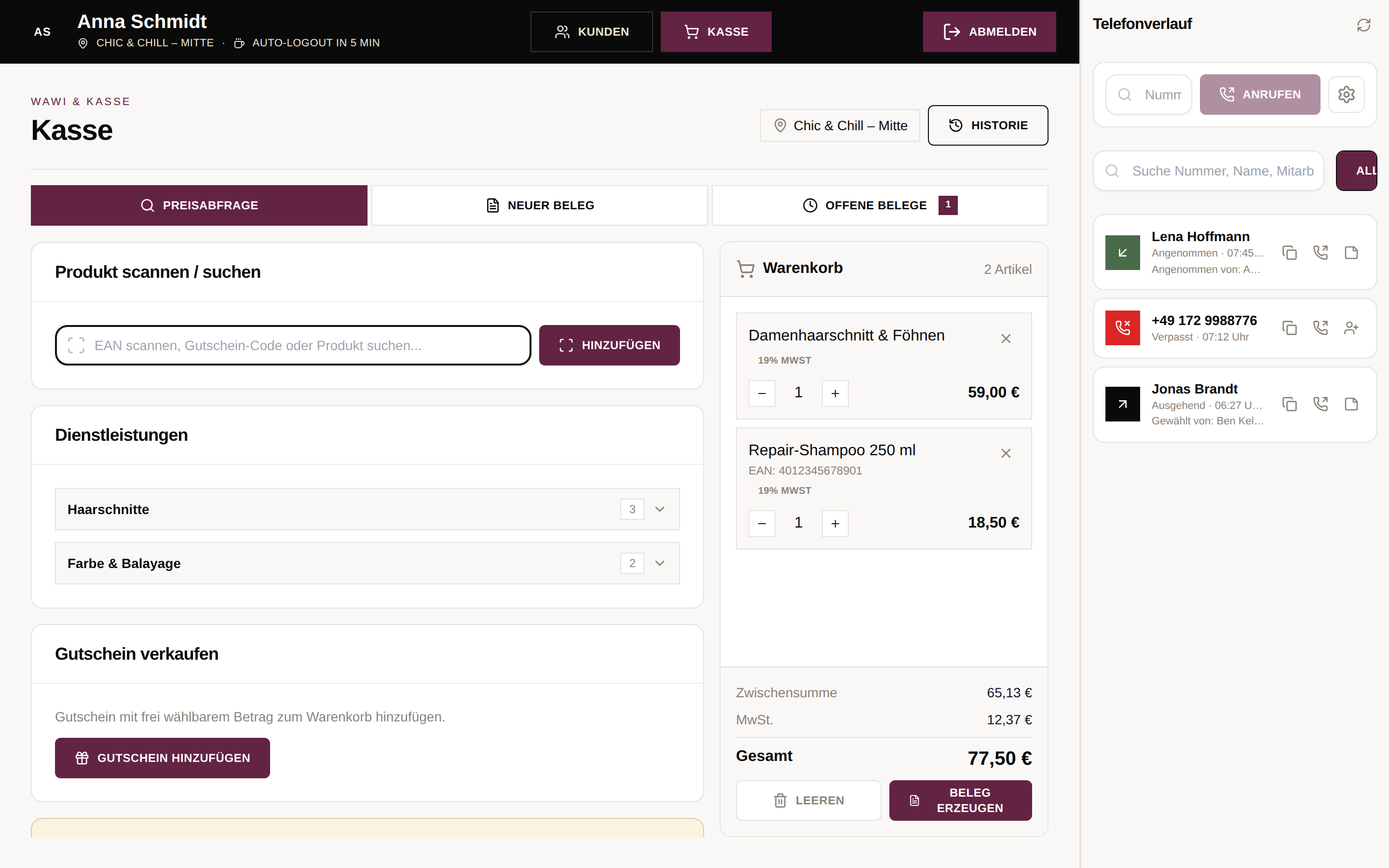Click the Auto-Logout in 5 min text

316,43
